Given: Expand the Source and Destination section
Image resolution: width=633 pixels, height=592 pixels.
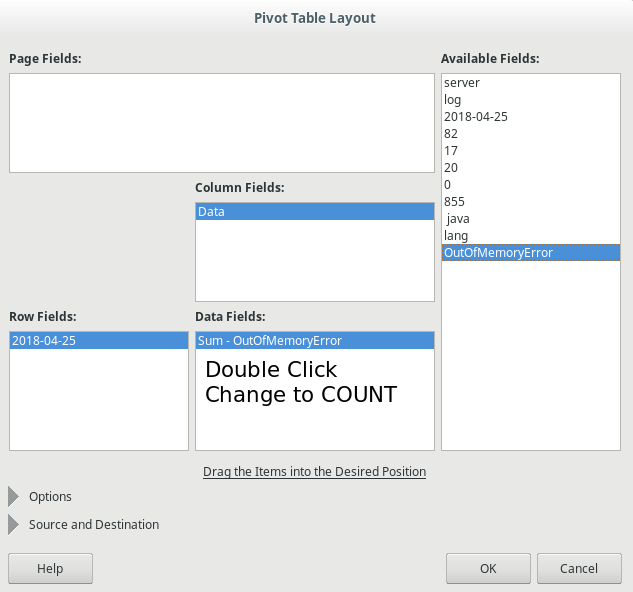Looking at the screenshot, I should [15, 524].
